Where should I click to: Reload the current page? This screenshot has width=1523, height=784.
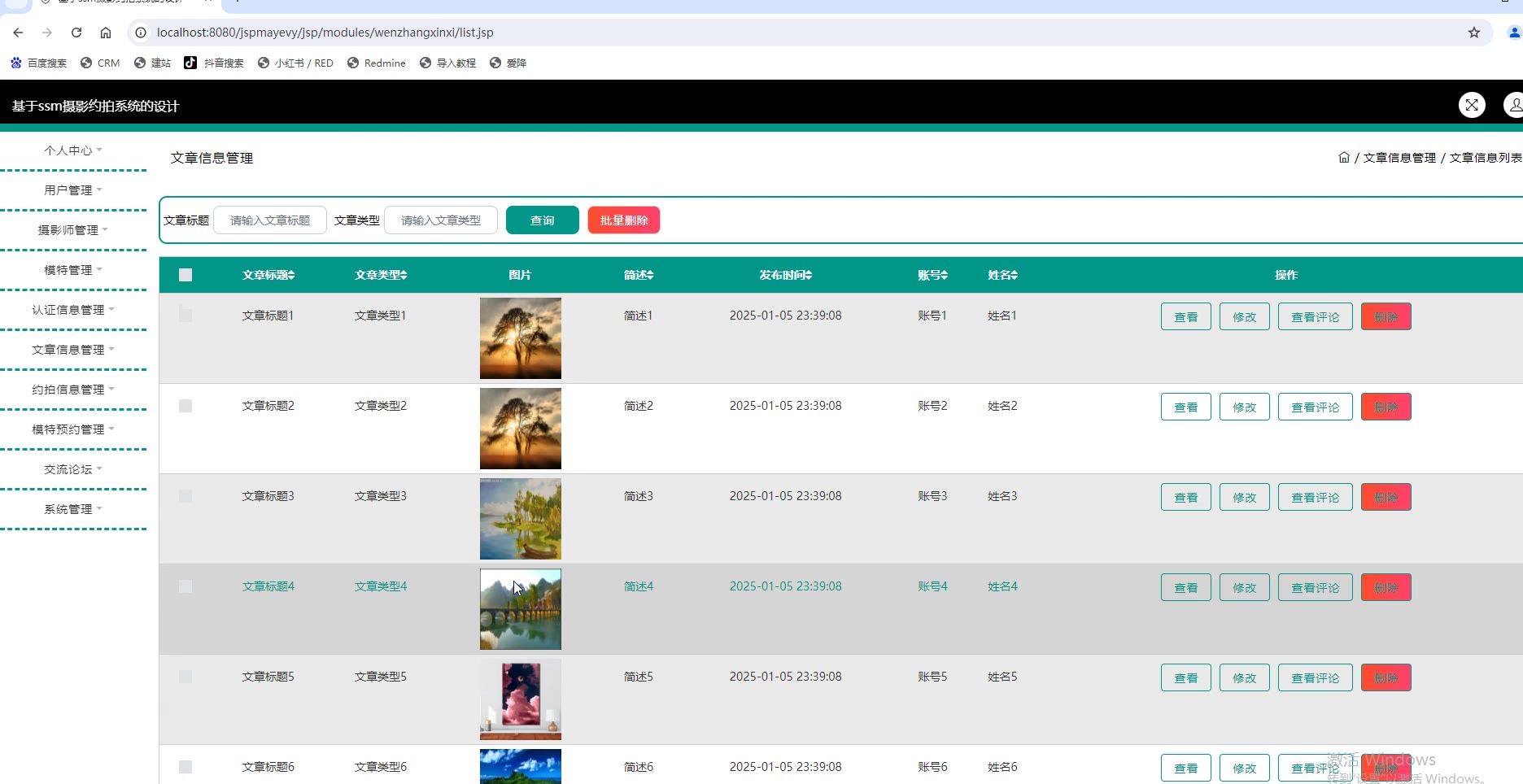pos(76,33)
